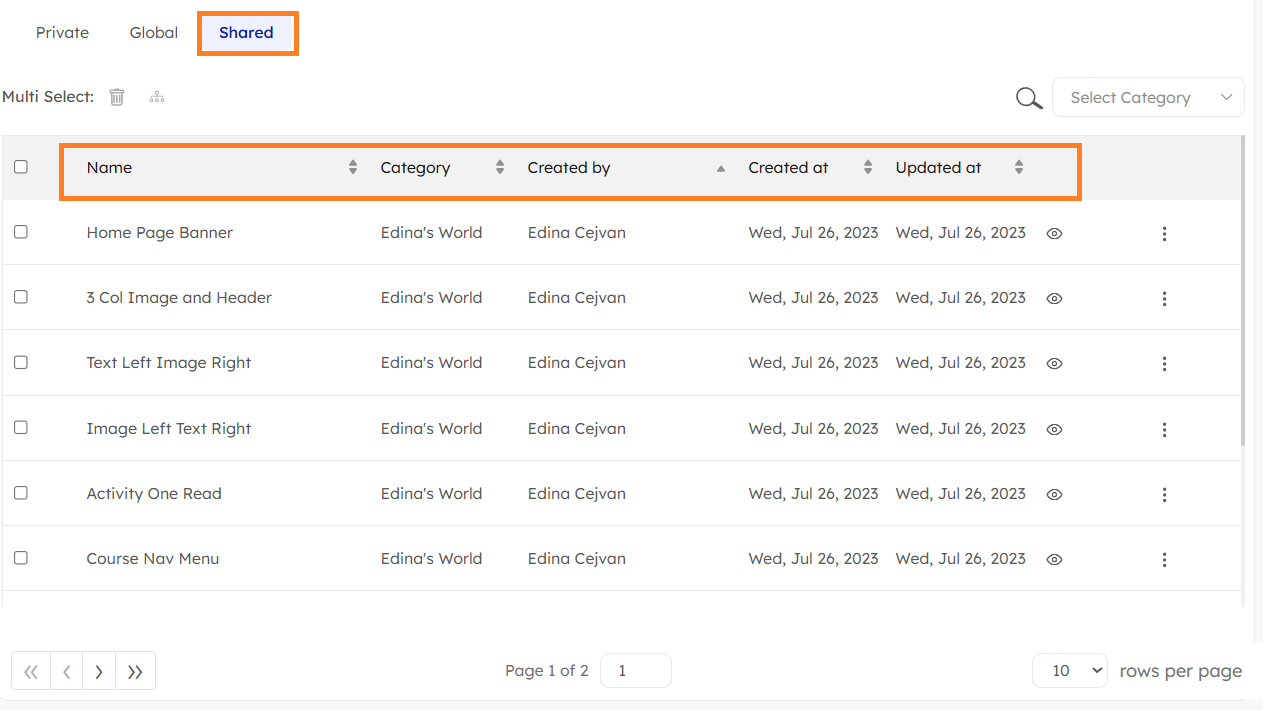The height and width of the screenshot is (711, 1267).
Task: Go to next page of results
Action: 99,672
